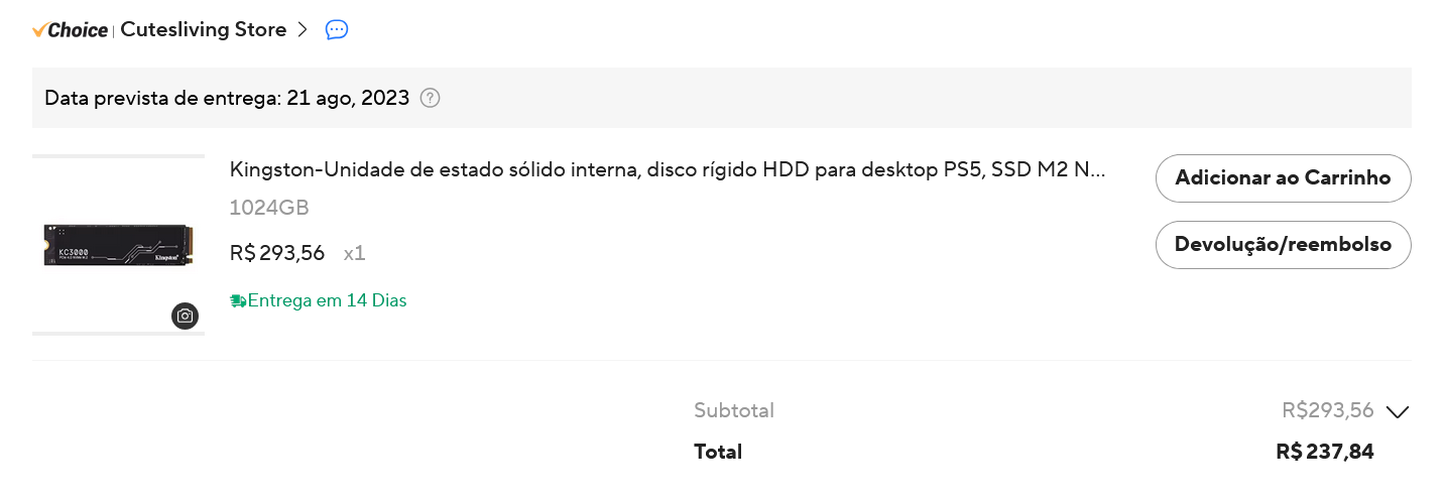
Task: Expand the subtotal details chevron
Action: pyautogui.click(x=1397, y=411)
